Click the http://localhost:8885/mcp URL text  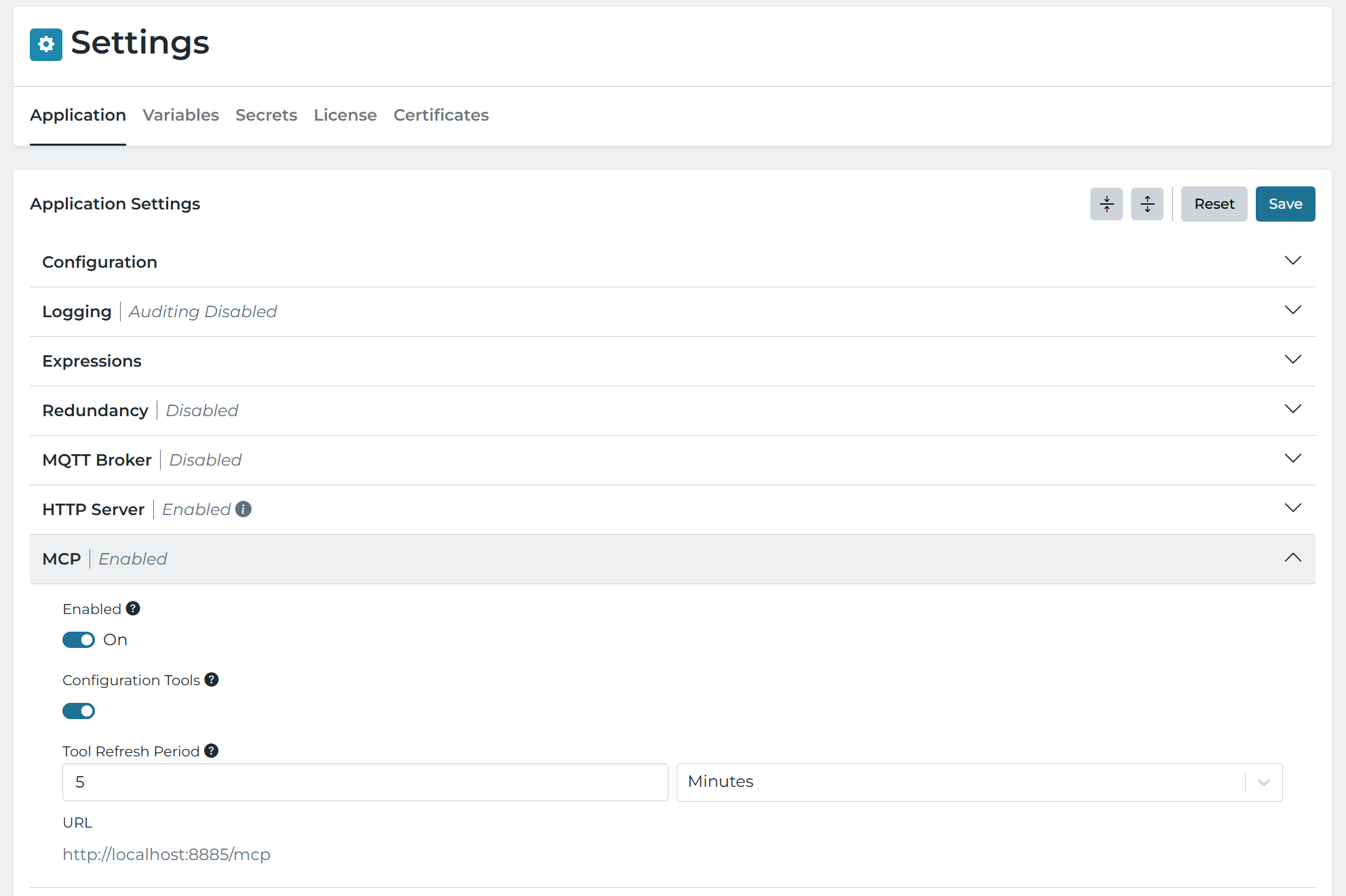167,855
